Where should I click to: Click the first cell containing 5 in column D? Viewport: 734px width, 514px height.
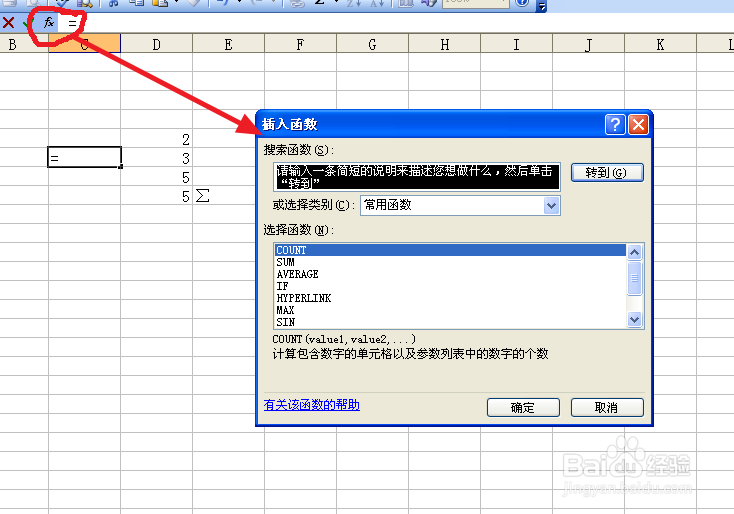(x=156, y=177)
